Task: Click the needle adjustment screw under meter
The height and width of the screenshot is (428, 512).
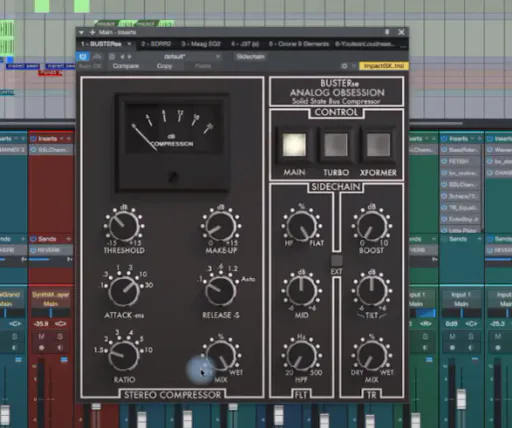Action: coord(173,177)
